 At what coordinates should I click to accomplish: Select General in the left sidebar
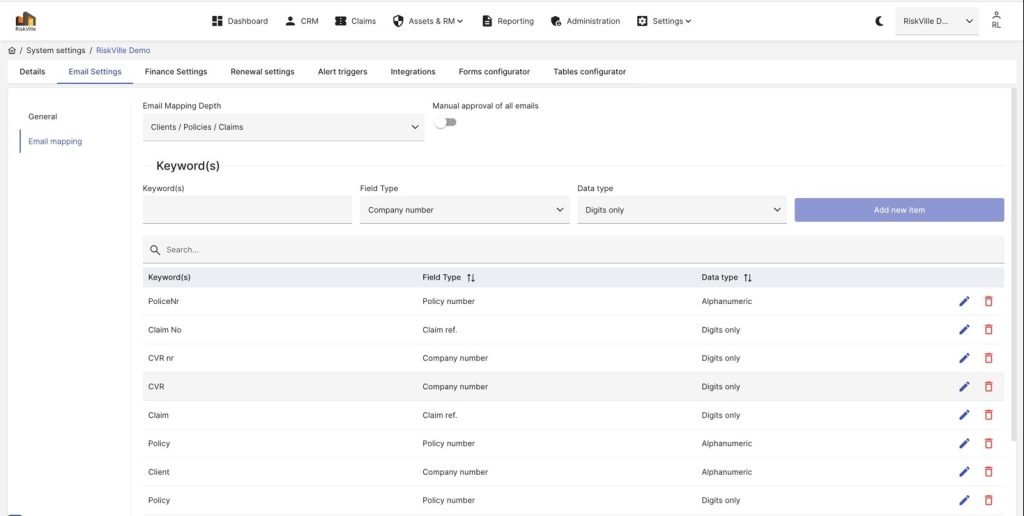43,117
